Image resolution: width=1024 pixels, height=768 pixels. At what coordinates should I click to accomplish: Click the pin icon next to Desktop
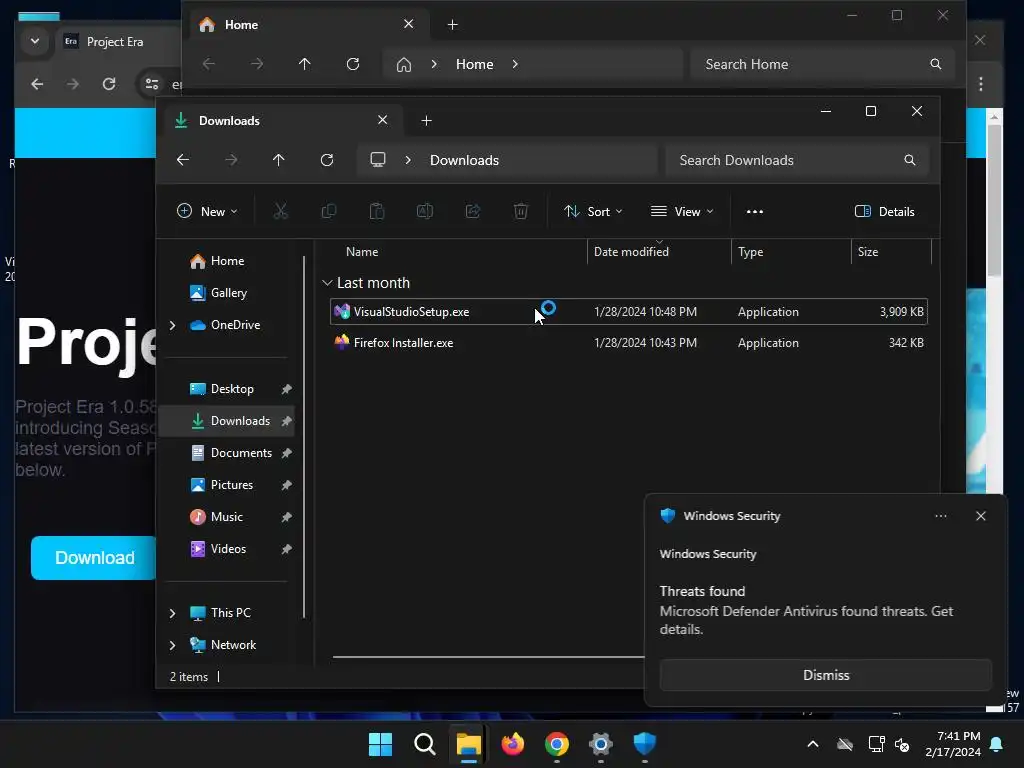click(x=286, y=389)
